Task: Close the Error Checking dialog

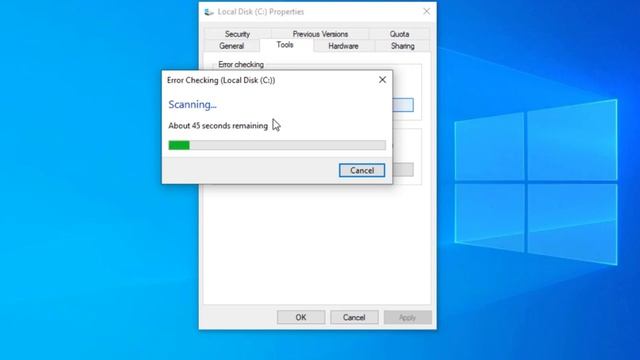Action: coord(382,80)
